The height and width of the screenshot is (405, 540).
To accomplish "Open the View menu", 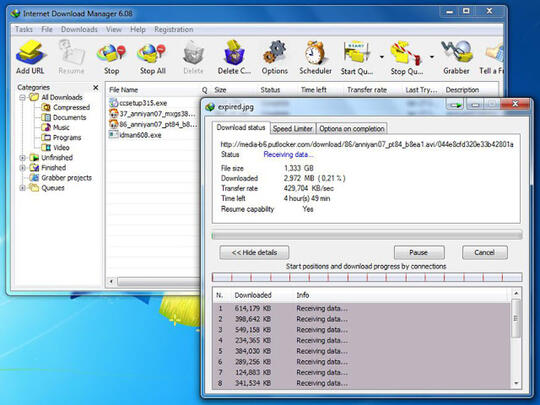I will pos(114,29).
